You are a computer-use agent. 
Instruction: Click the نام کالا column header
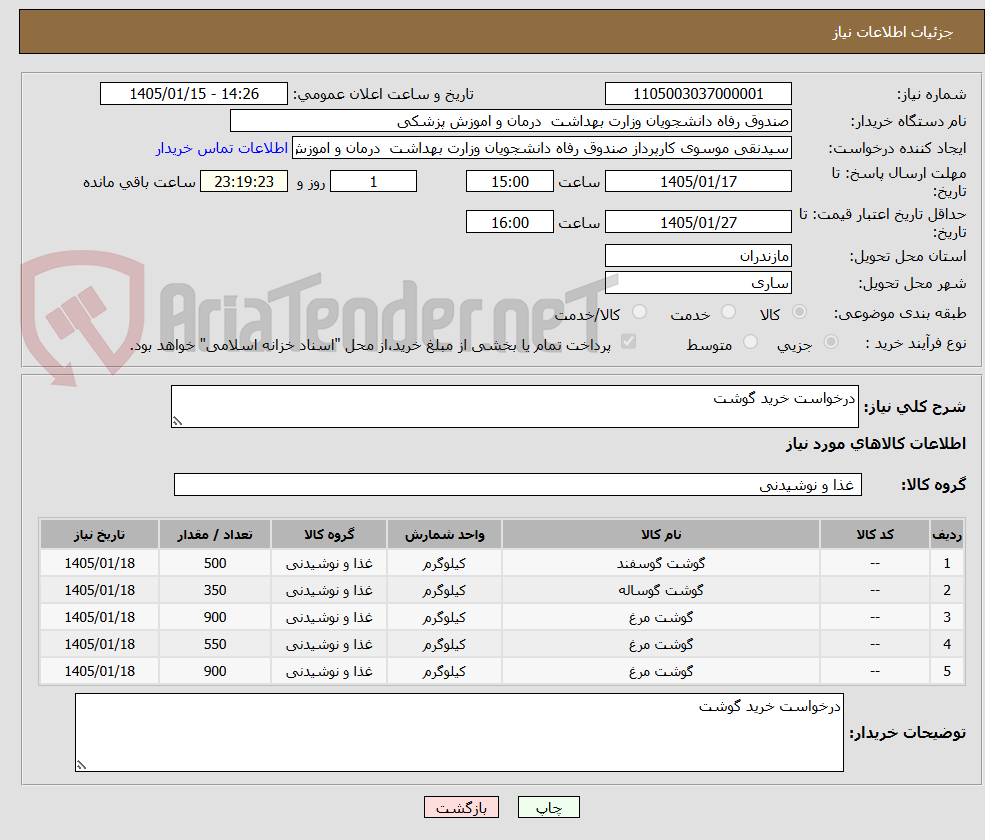[660, 534]
